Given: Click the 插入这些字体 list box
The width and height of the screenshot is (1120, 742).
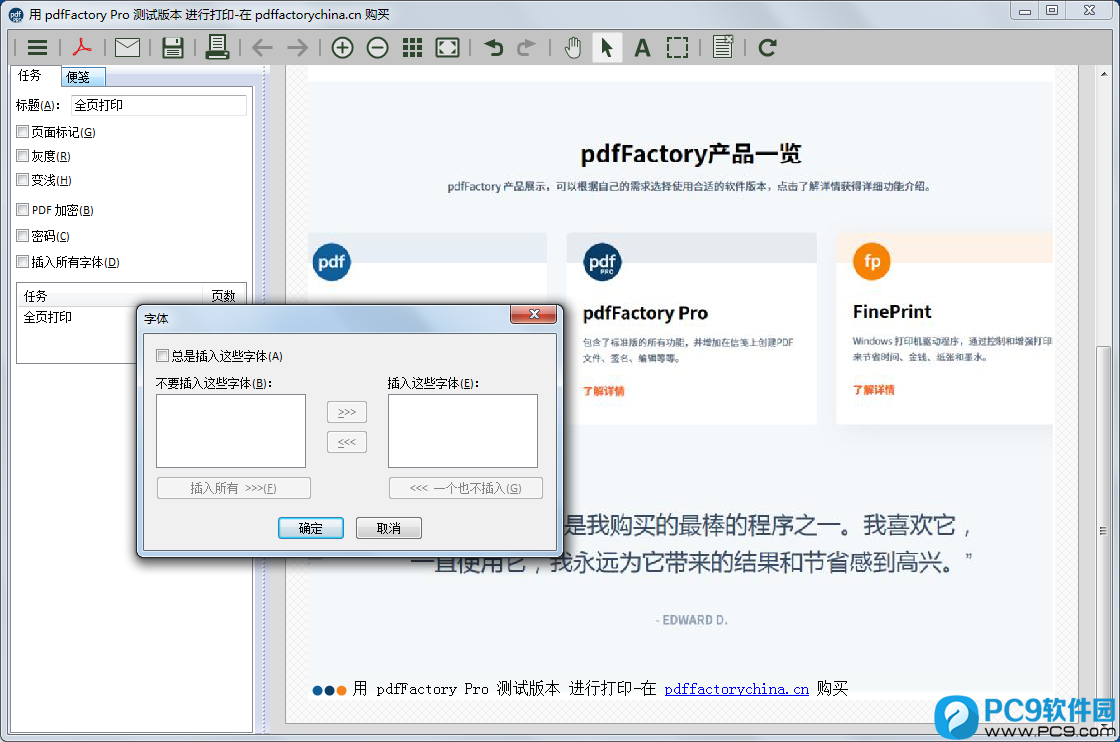Looking at the screenshot, I should pyautogui.click(x=463, y=431).
